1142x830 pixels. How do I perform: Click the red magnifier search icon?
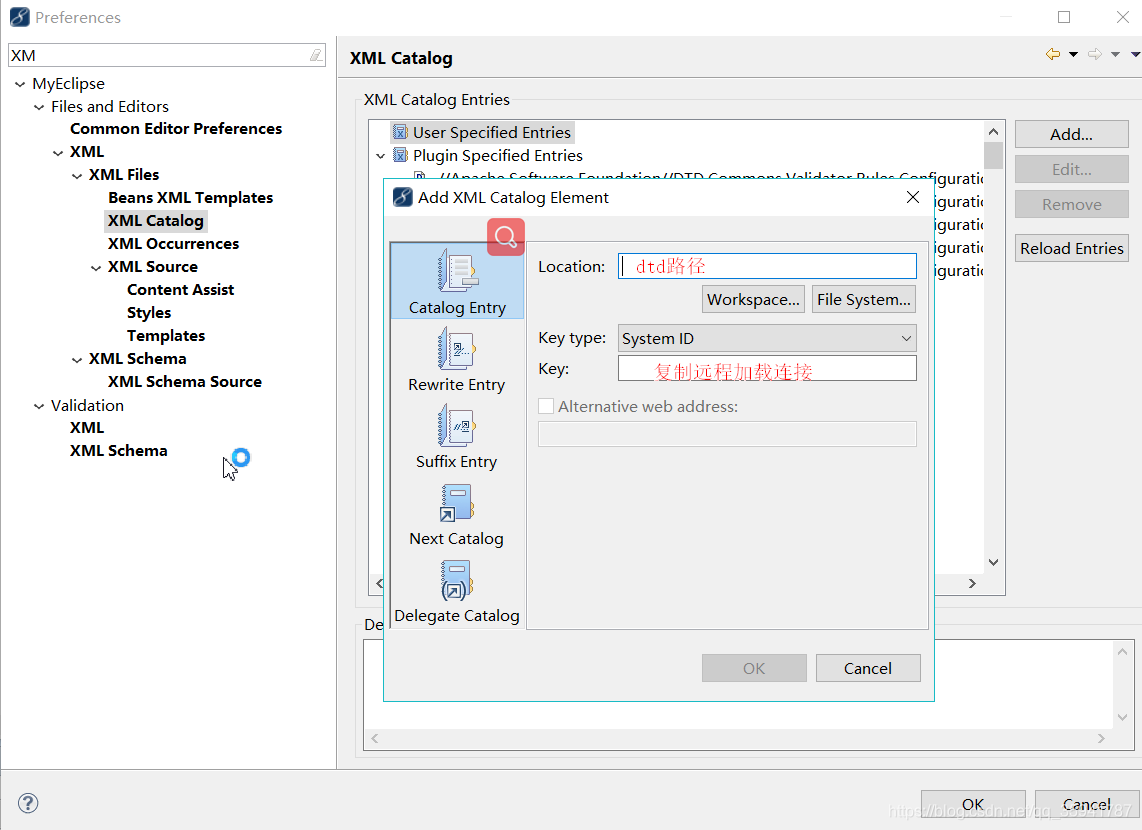tap(505, 237)
